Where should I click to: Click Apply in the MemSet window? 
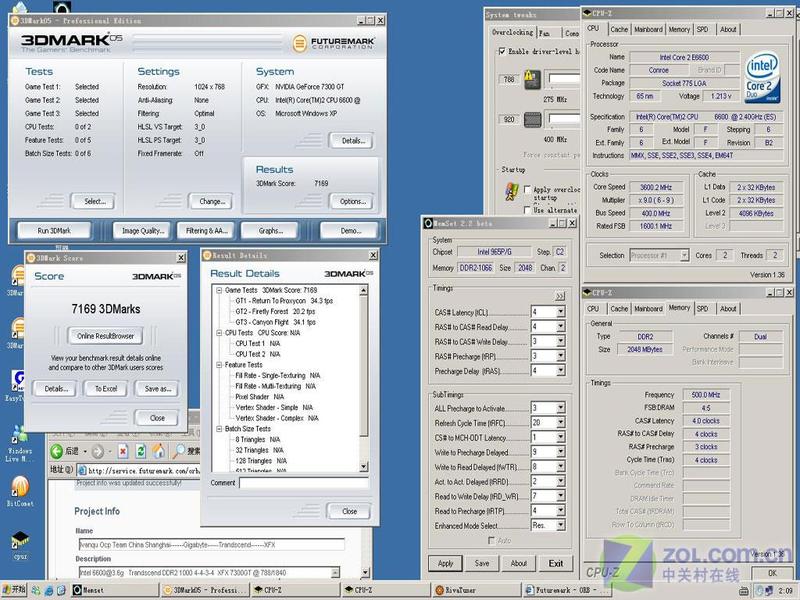coord(445,563)
